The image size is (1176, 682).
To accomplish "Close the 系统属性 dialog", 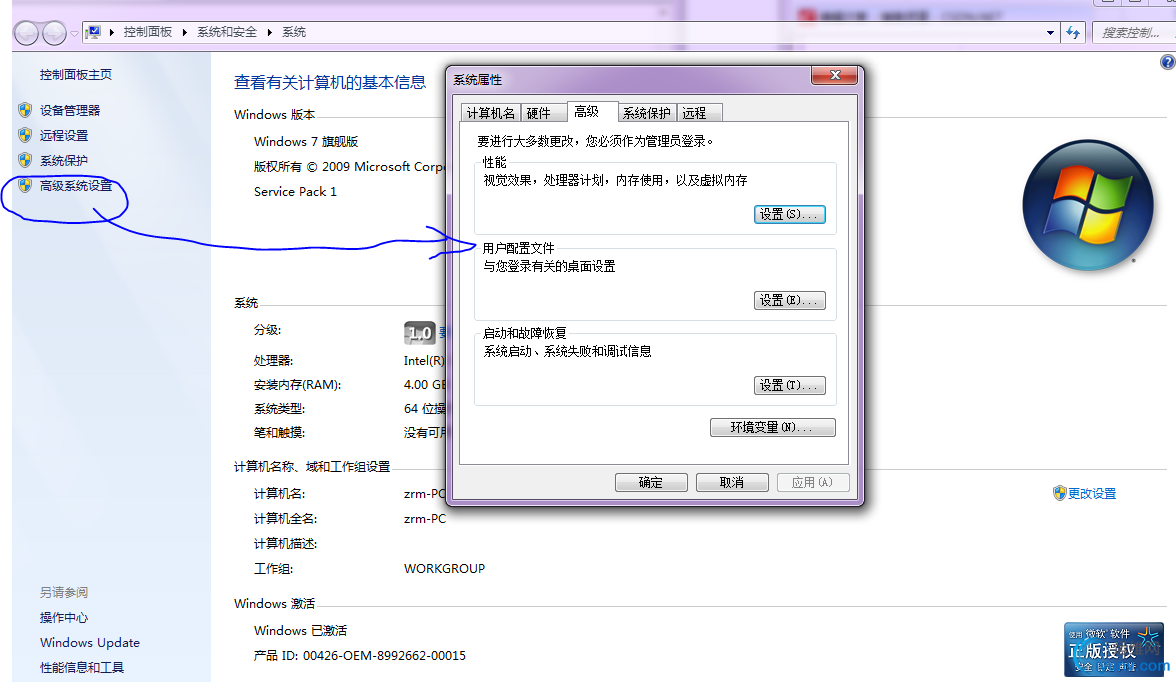I will pyautogui.click(x=835, y=75).
